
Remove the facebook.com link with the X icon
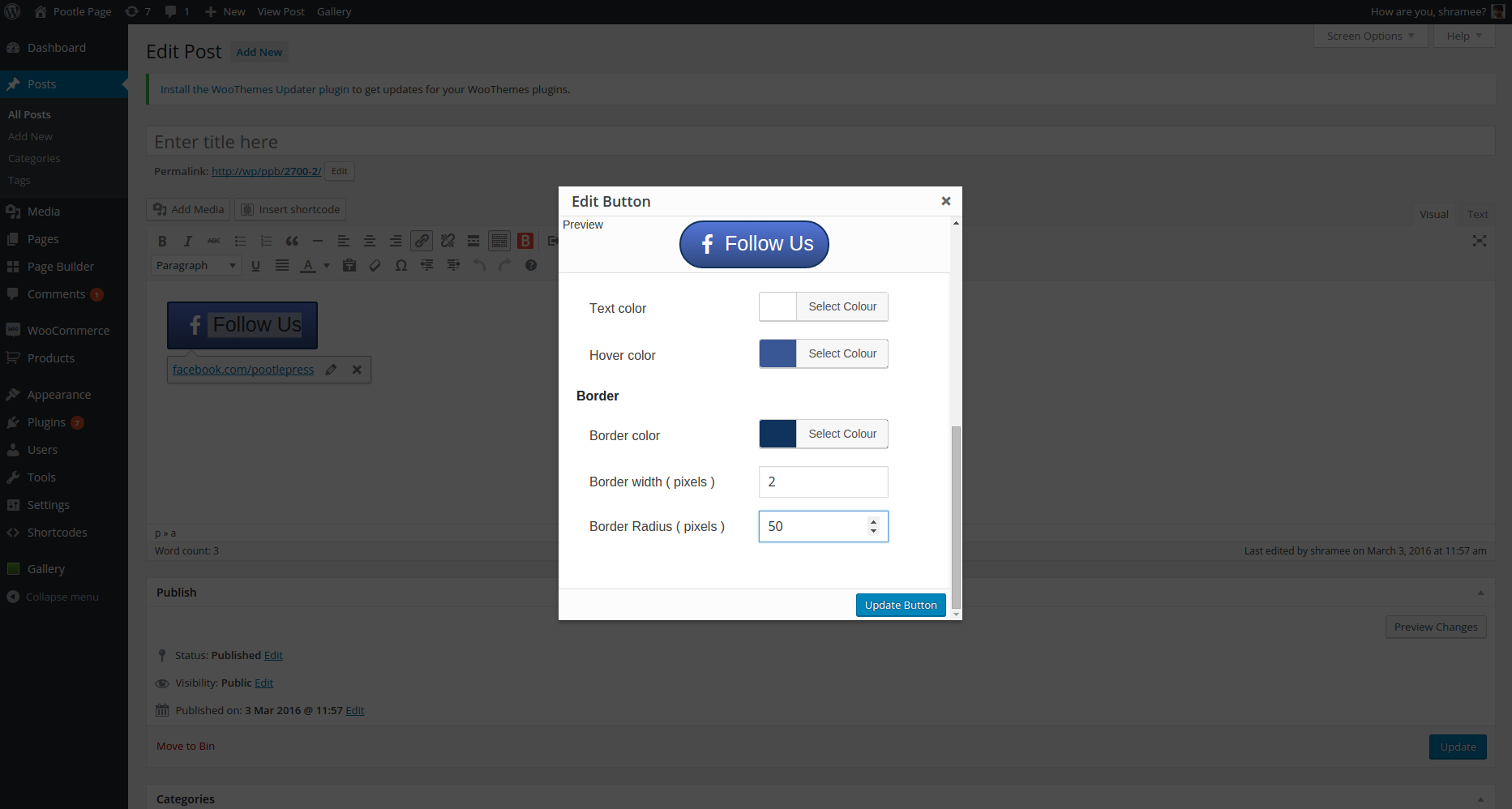point(357,370)
